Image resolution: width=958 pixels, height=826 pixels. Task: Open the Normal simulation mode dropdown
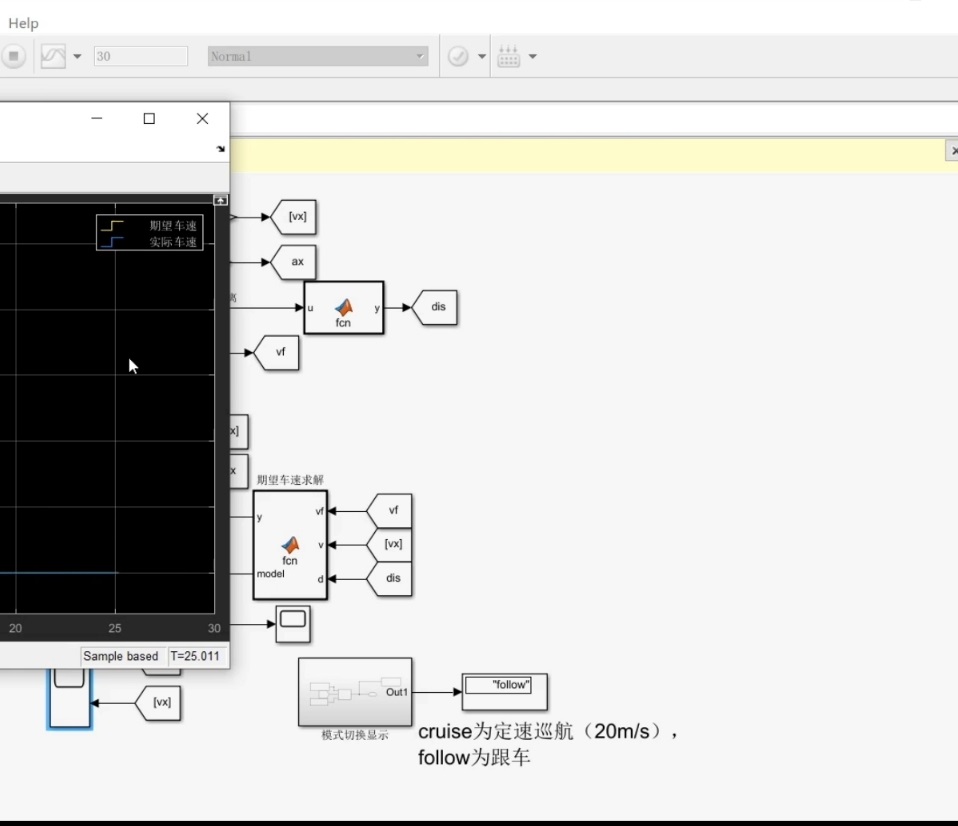click(x=318, y=56)
